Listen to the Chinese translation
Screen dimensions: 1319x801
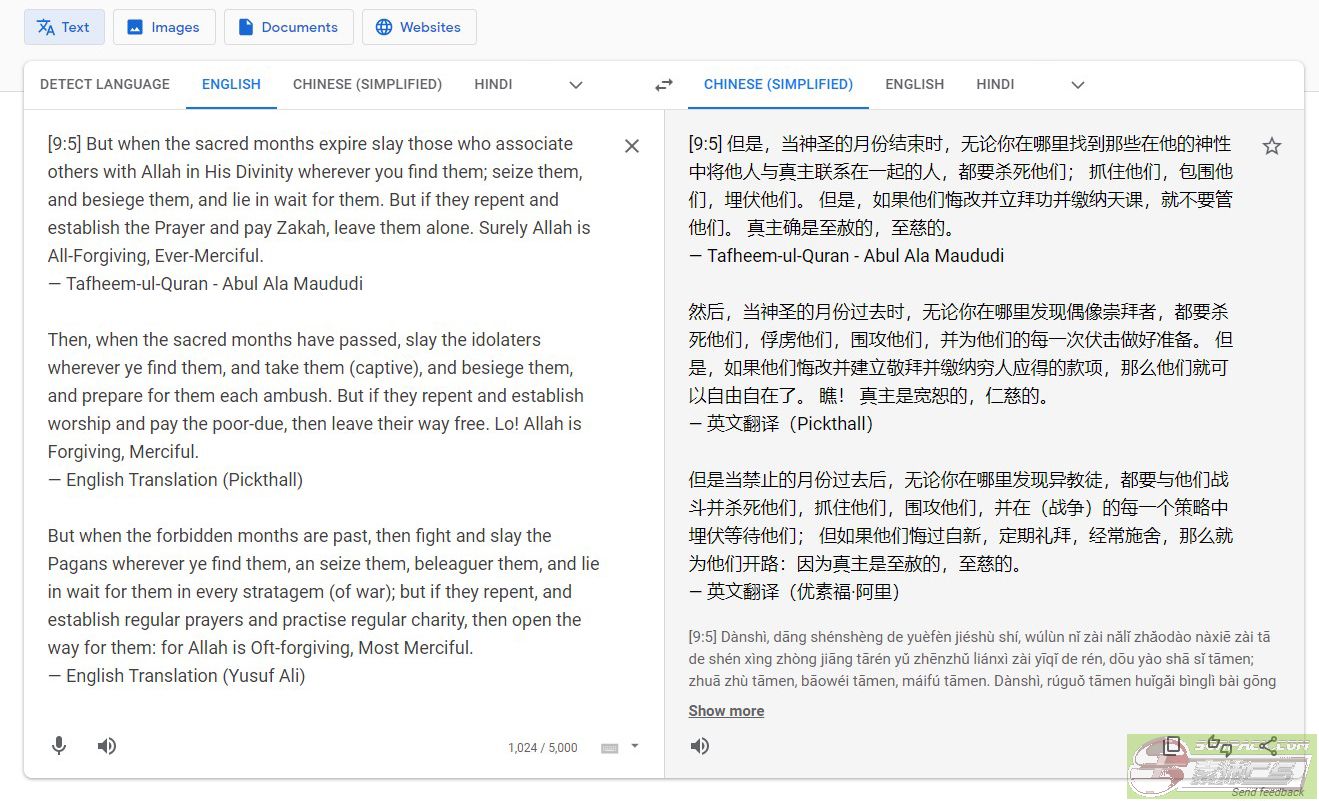[x=700, y=746]
